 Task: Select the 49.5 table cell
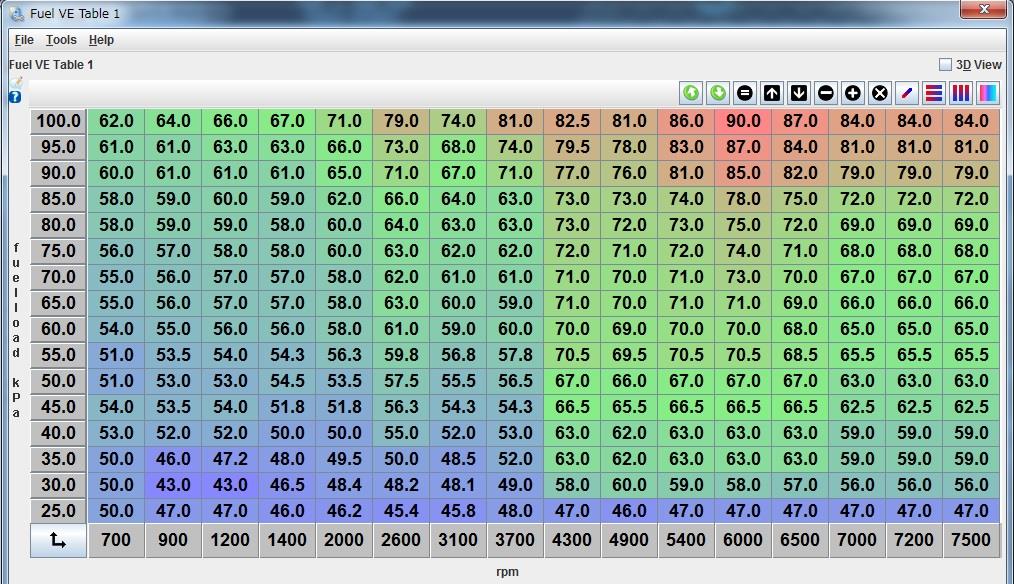click(x=344, y=459)
